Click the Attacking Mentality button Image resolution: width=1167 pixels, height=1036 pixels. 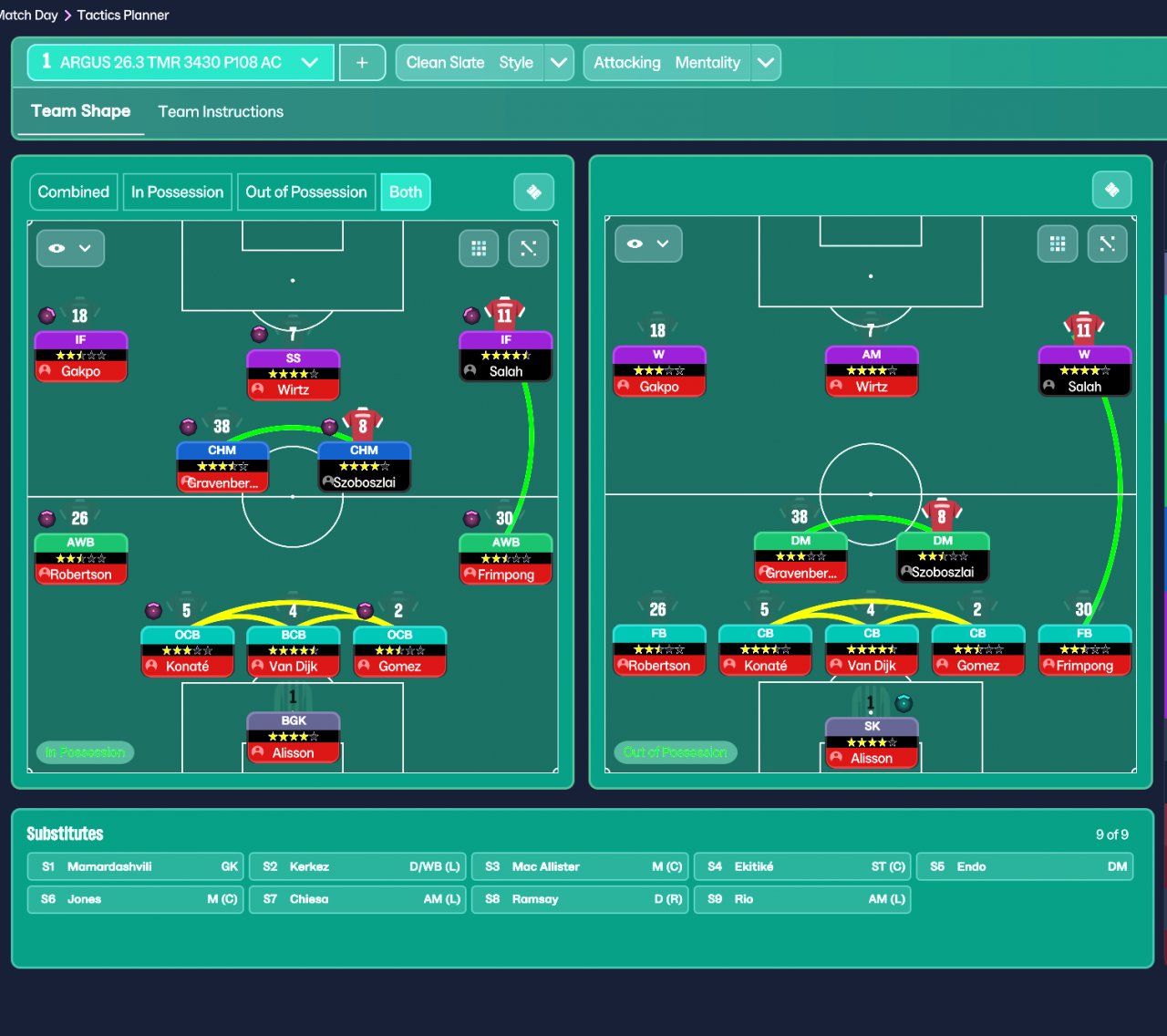click(x=666, y=63)
